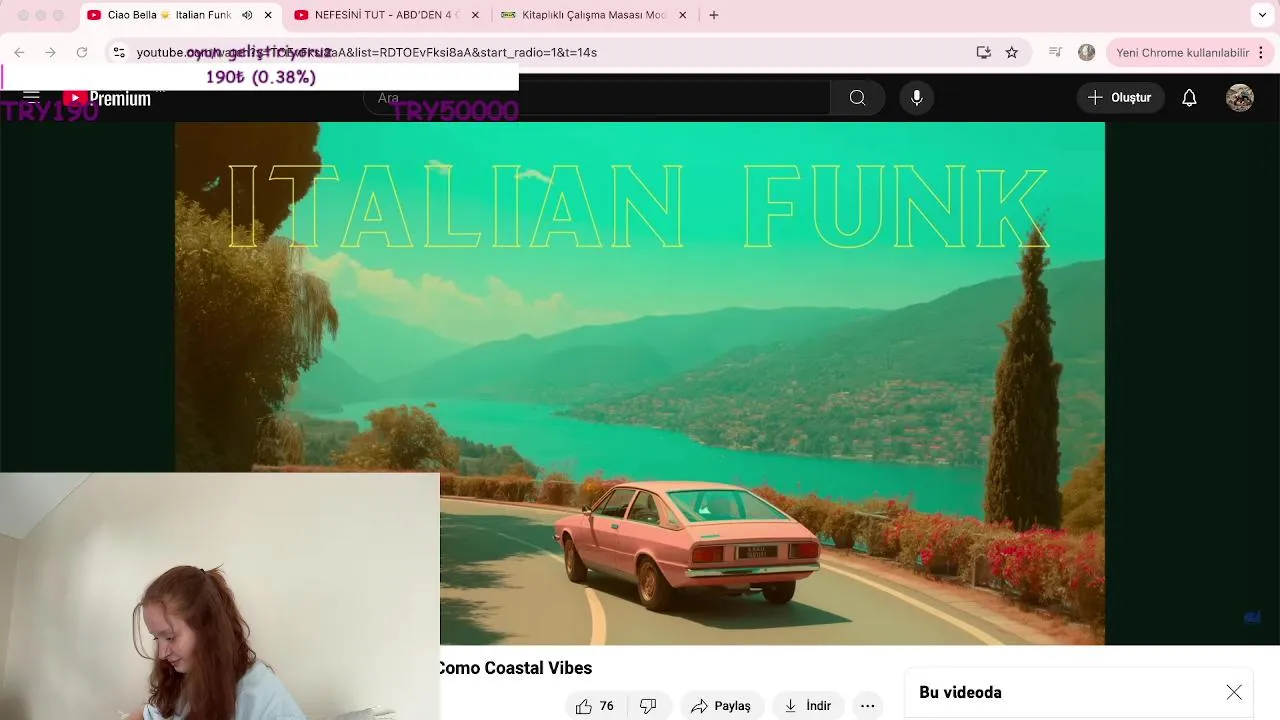Screen dimensions: 1280x720
Task: Open the YouTube hamburger guide menu
Action: click(31, 97)
